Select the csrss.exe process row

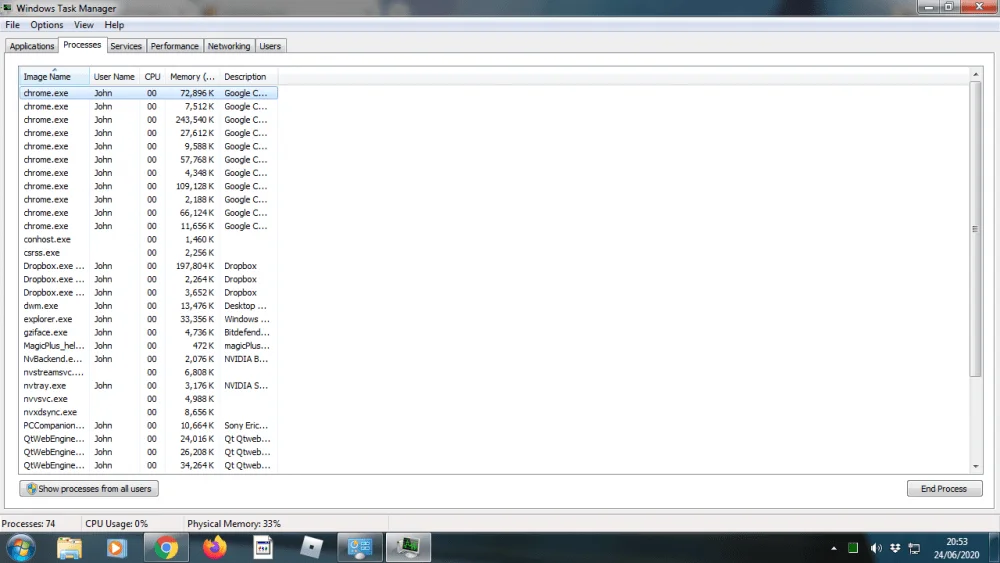148,253
